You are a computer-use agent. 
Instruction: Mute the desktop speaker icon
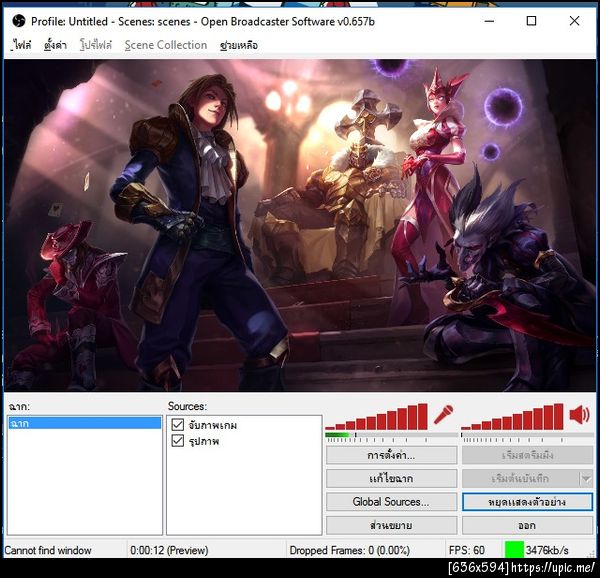pos(580,415)
